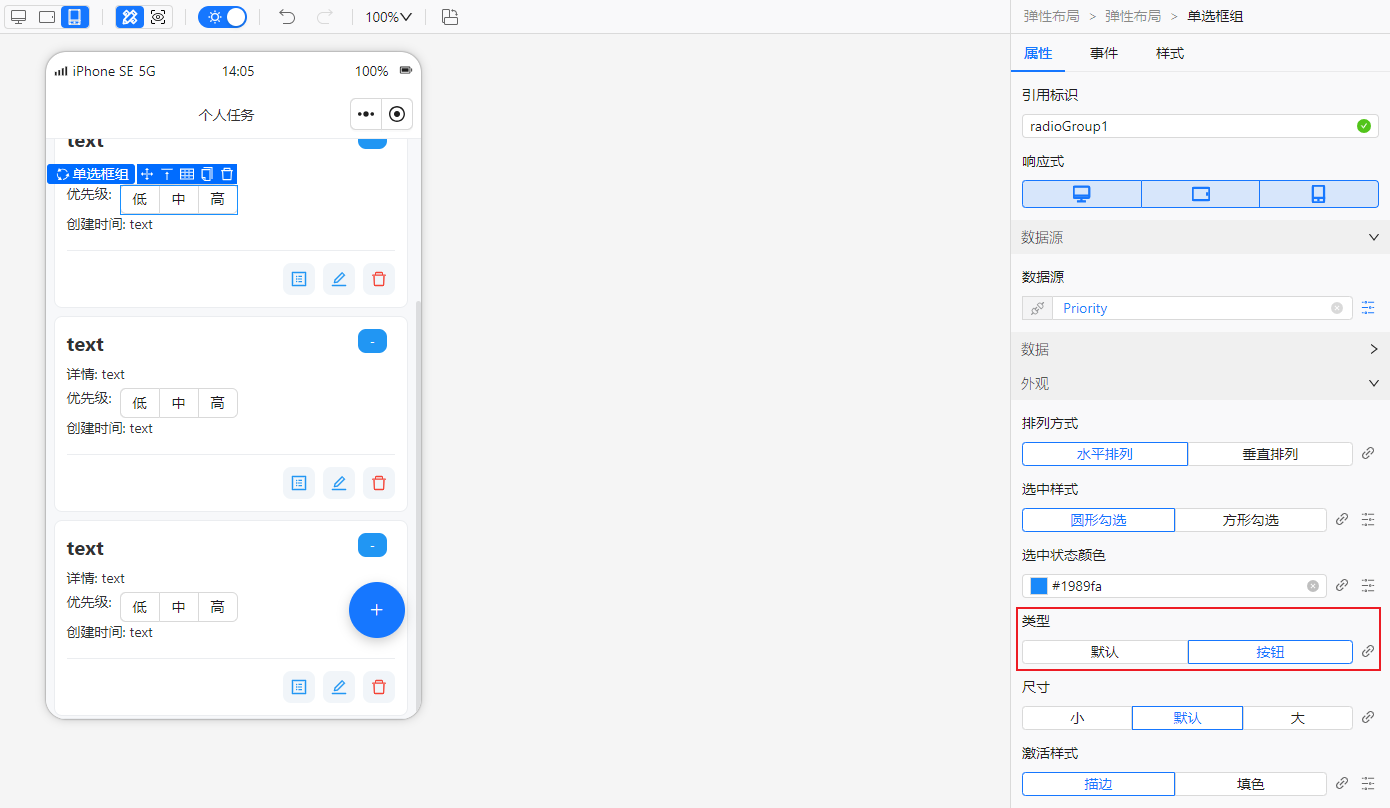Select the blue design tools icon

tap(129, 17)
